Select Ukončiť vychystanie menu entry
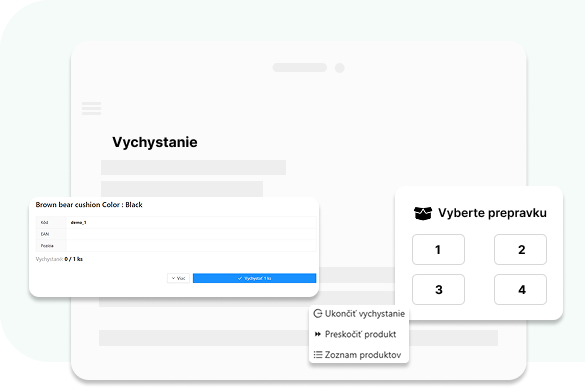 click(359, 314)
